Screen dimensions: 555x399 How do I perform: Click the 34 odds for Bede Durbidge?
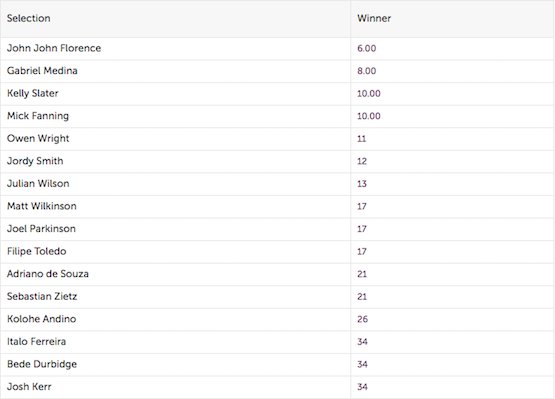[x=362, y=365]
